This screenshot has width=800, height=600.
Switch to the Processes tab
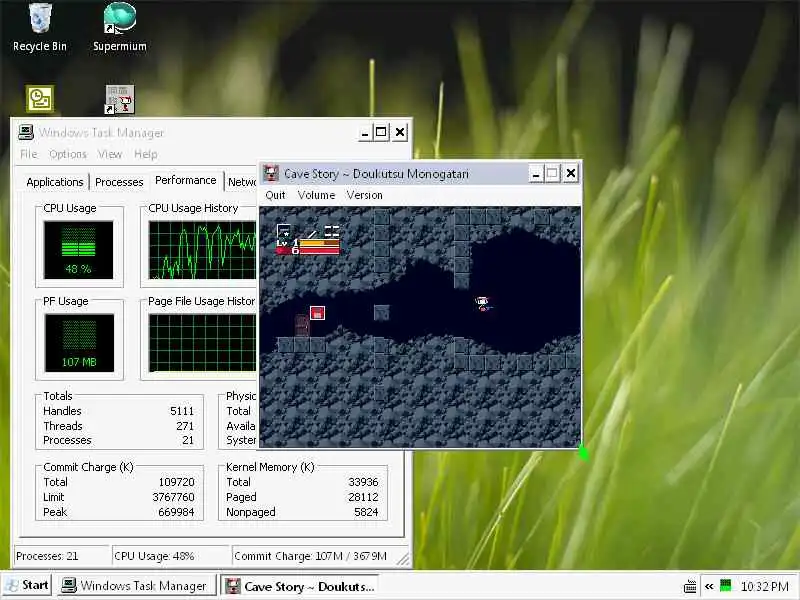[119, 182]
